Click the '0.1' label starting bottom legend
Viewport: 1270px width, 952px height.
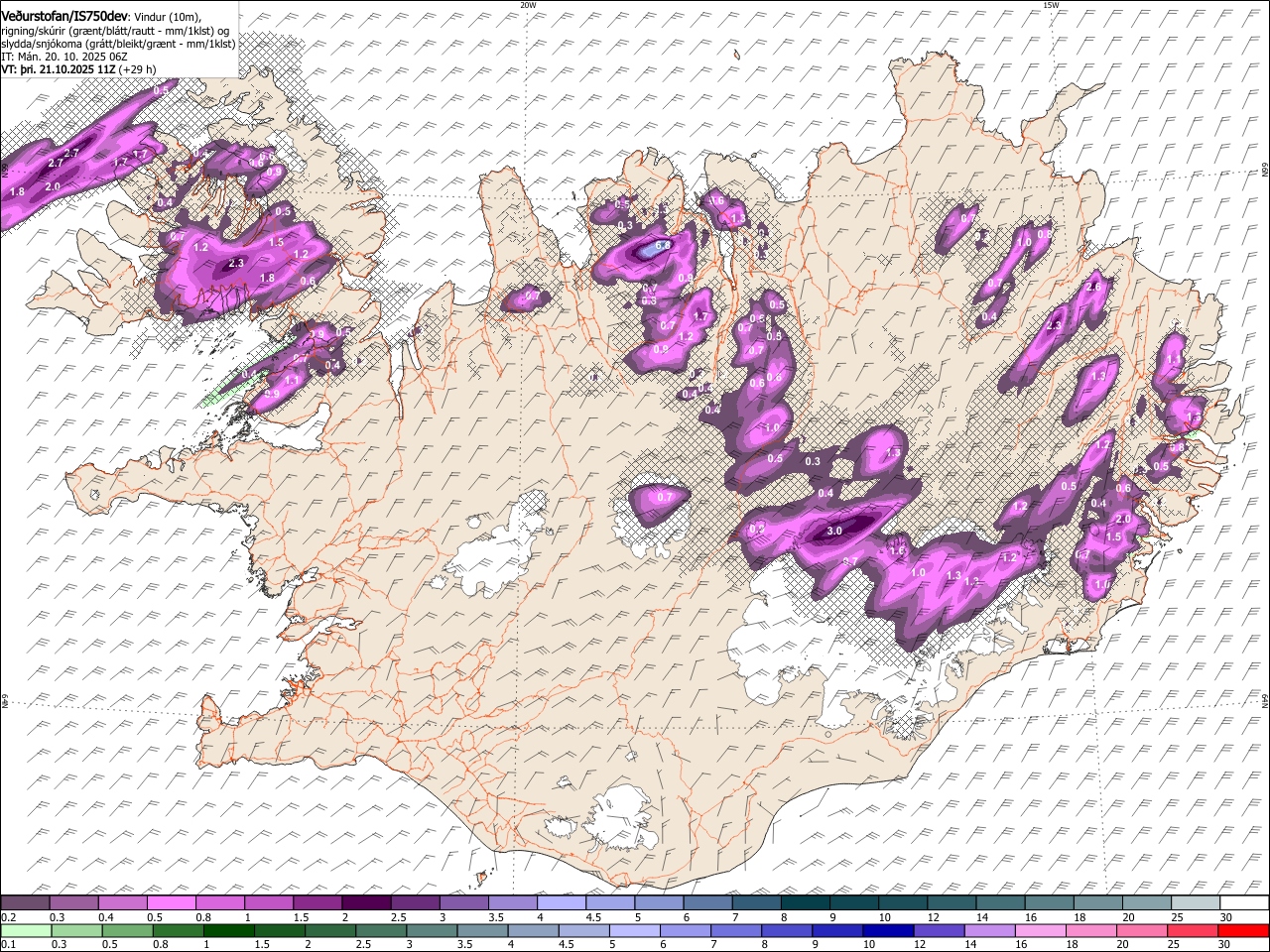8,944
